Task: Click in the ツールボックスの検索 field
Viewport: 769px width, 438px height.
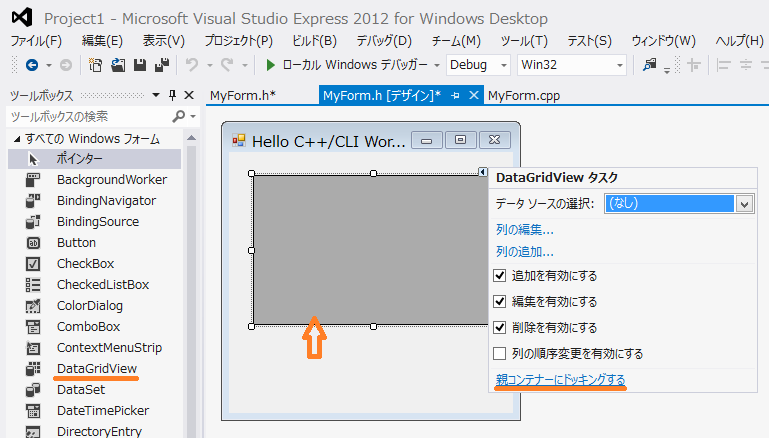Action: click(x=88, y=116)
